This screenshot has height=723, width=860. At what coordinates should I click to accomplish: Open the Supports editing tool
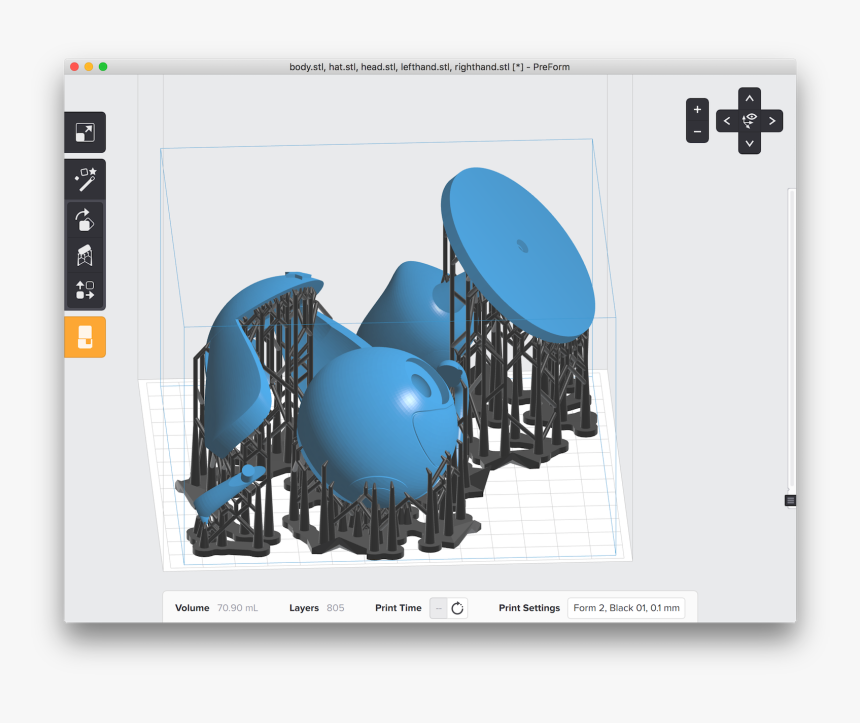[x=85, y=252]
